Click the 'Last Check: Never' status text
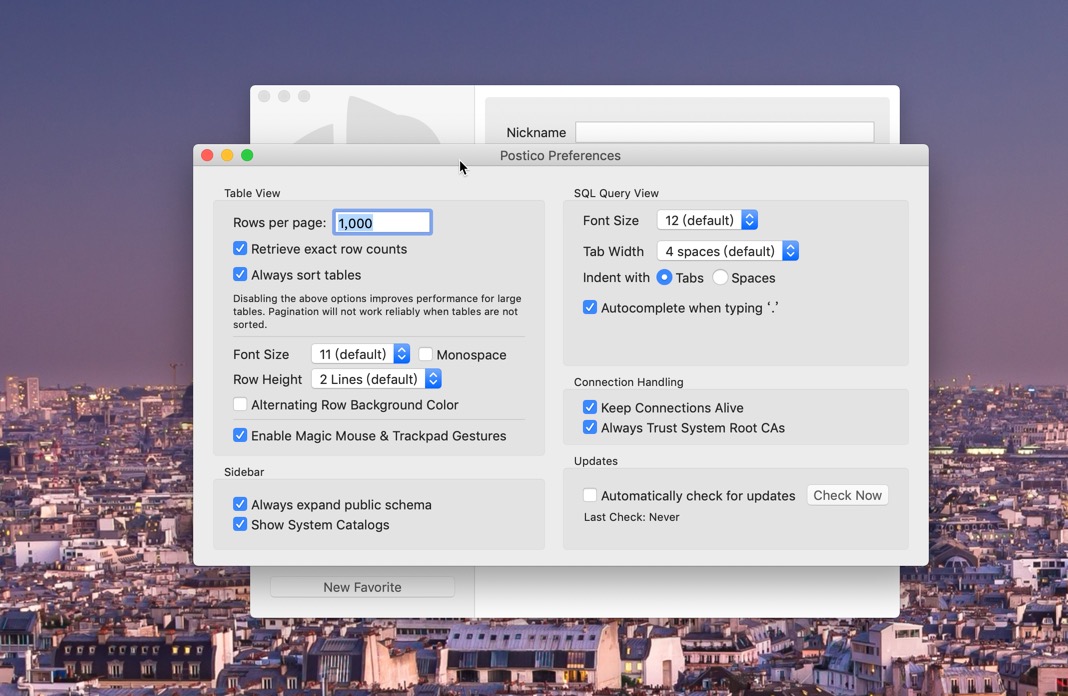Image resolution: width=1068 pixels, height=696 pixels. pyautogui.click(x=631, y=517)
